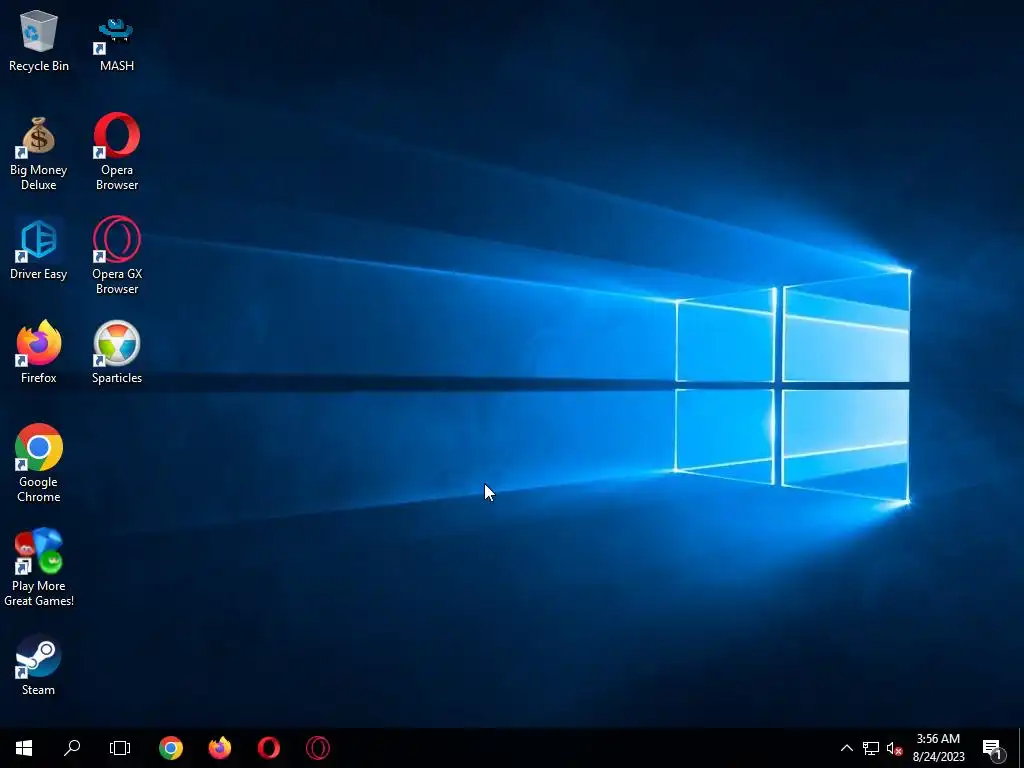Select the Steam desktop shortcut
The width and height of the screenshot is (1024, 768).
click(39, 665)
